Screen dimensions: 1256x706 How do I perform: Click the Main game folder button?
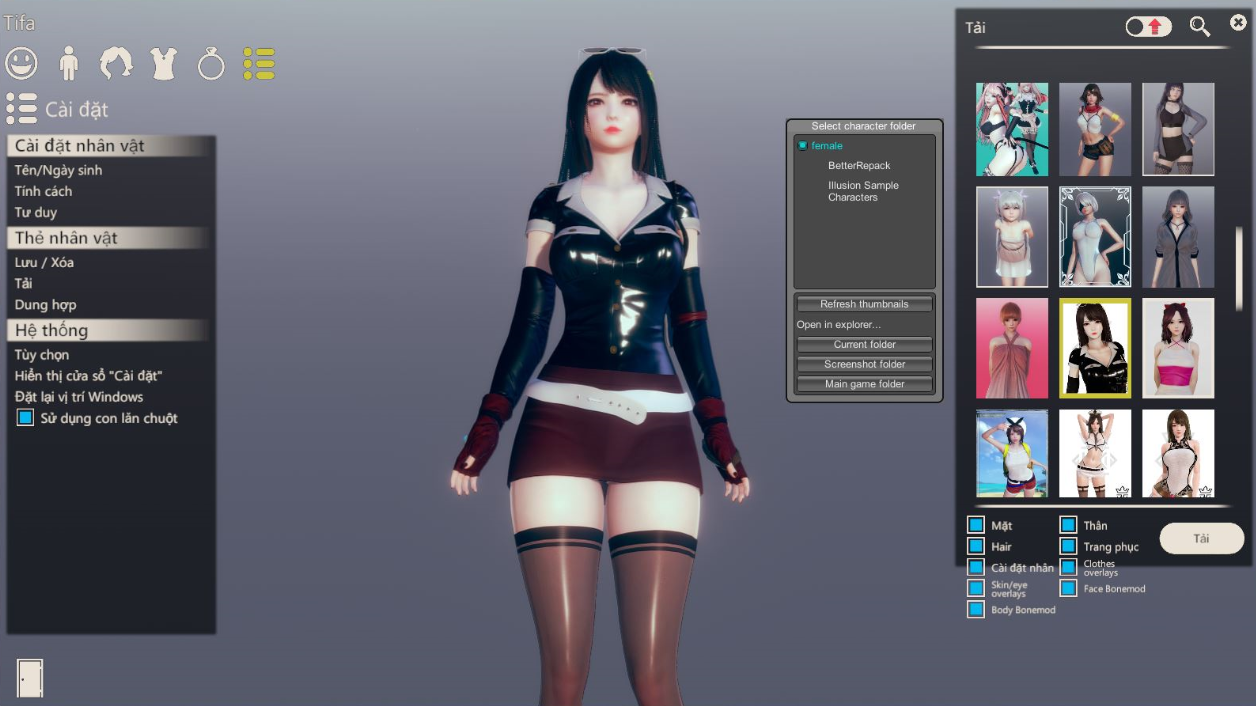[865, 384]
